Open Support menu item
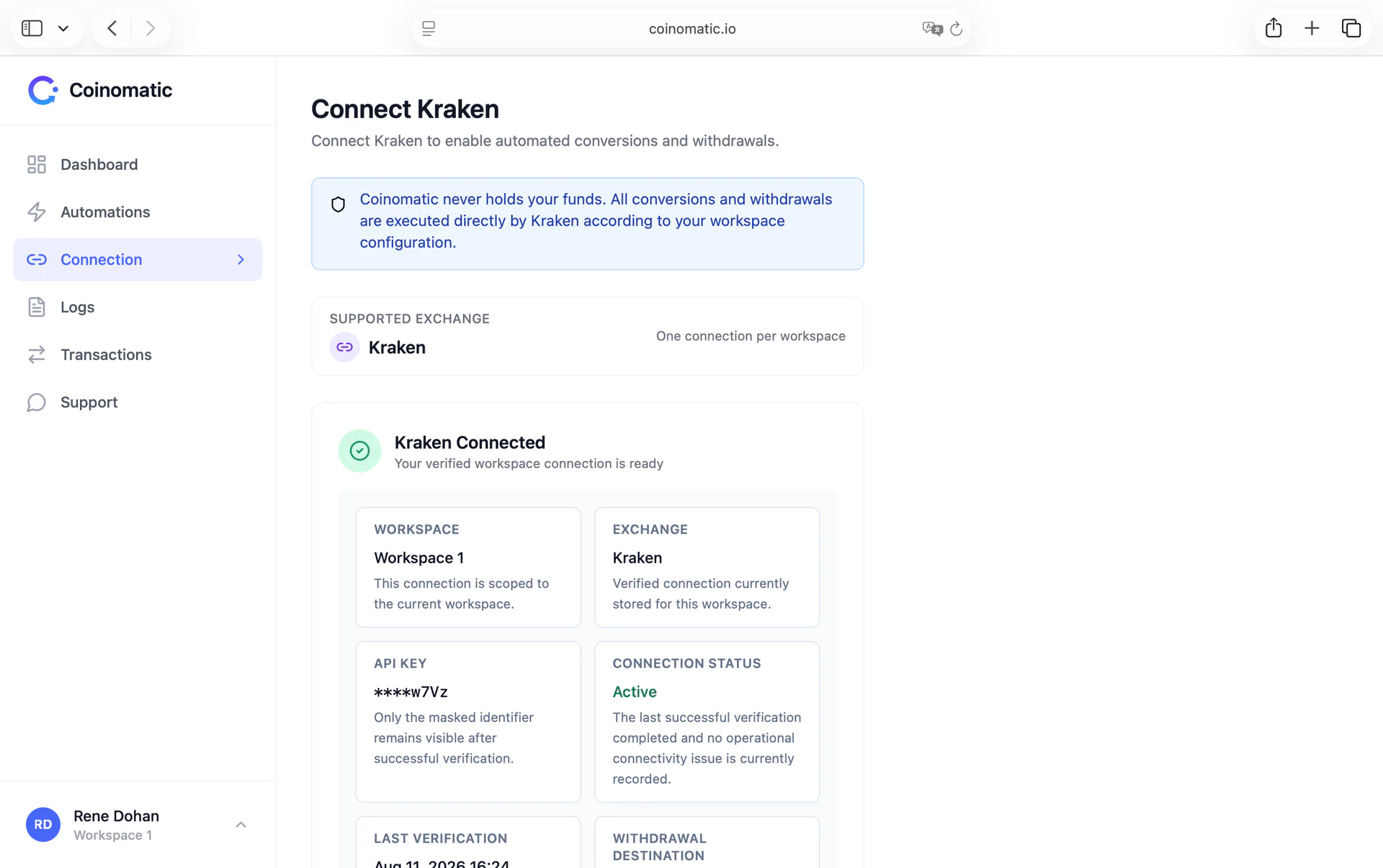 click(138, 402)
